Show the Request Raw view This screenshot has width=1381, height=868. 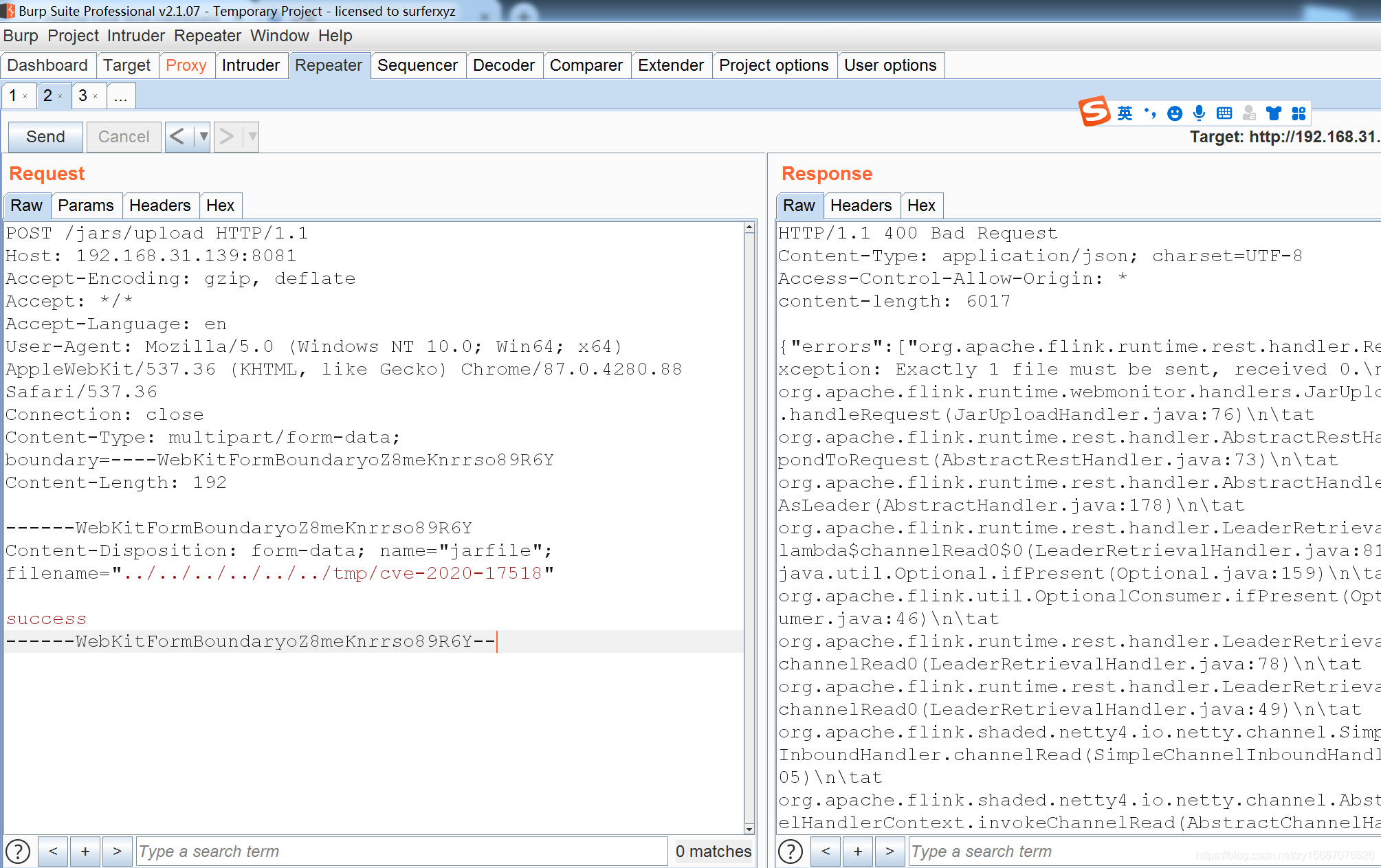point(27,205)
